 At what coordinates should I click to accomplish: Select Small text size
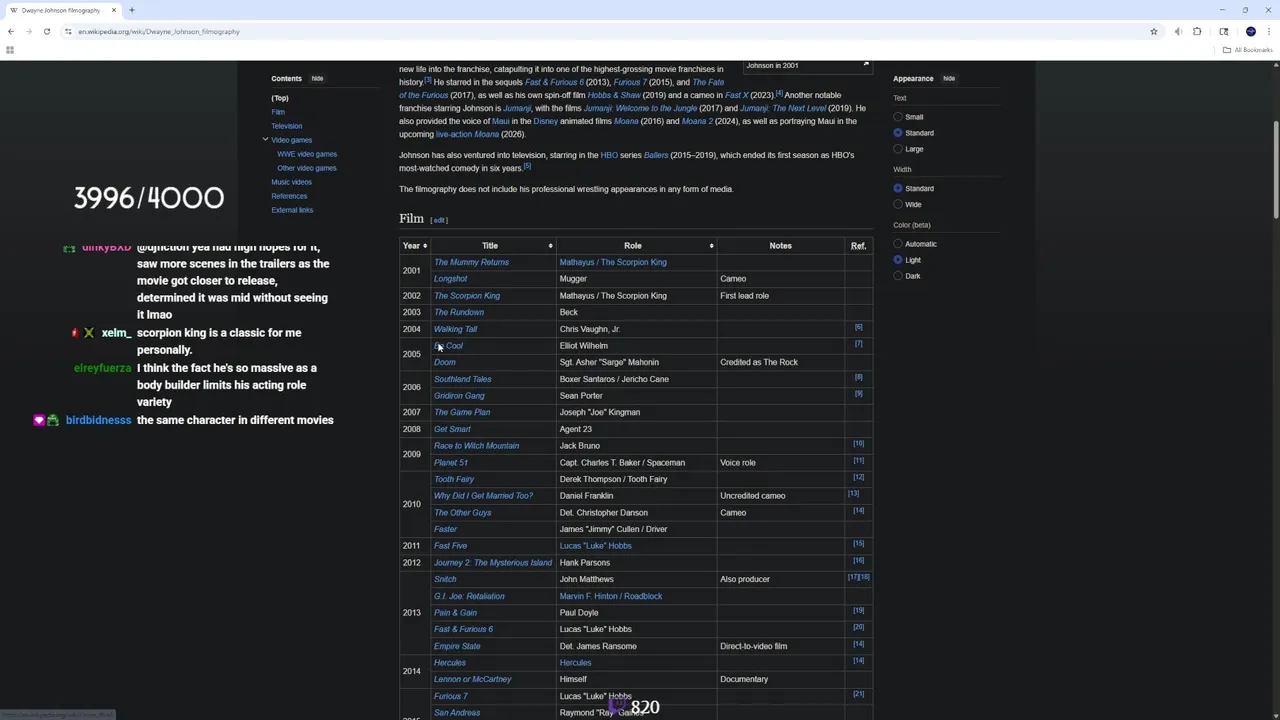(898, 117)
